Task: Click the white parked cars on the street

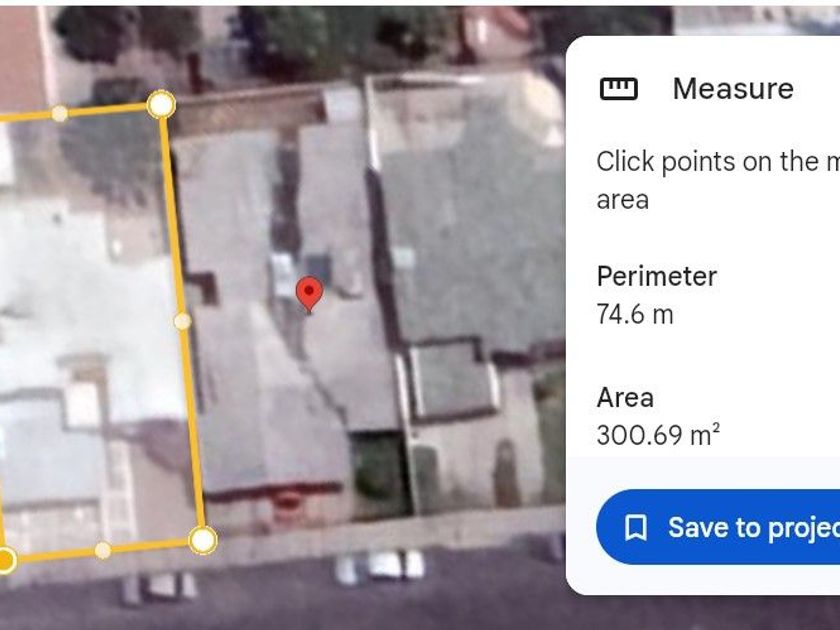Action: click(x=381, y=567)
